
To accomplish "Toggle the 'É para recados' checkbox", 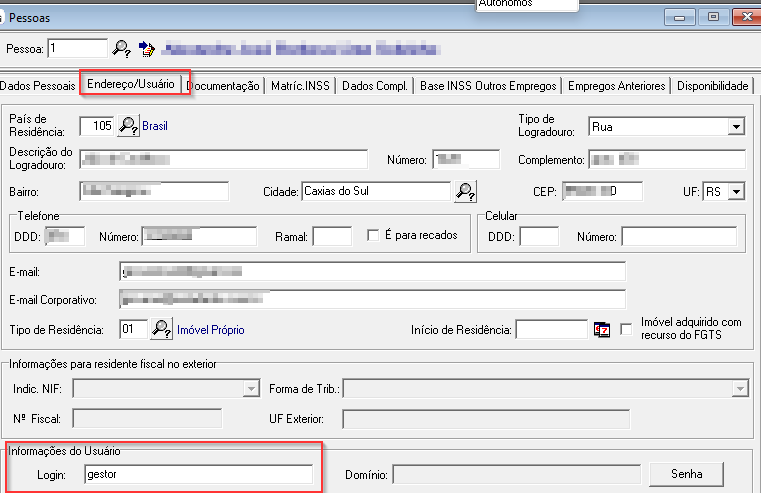I will coord(374,236).
